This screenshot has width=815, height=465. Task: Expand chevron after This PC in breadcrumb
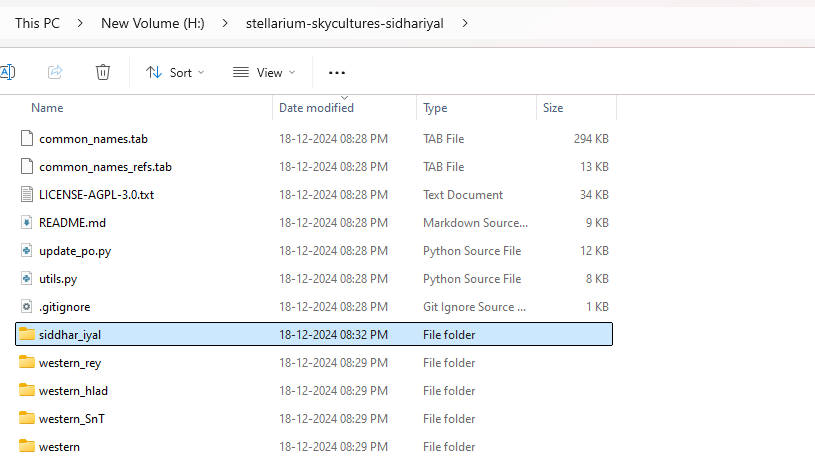click(x=77, y=22)
